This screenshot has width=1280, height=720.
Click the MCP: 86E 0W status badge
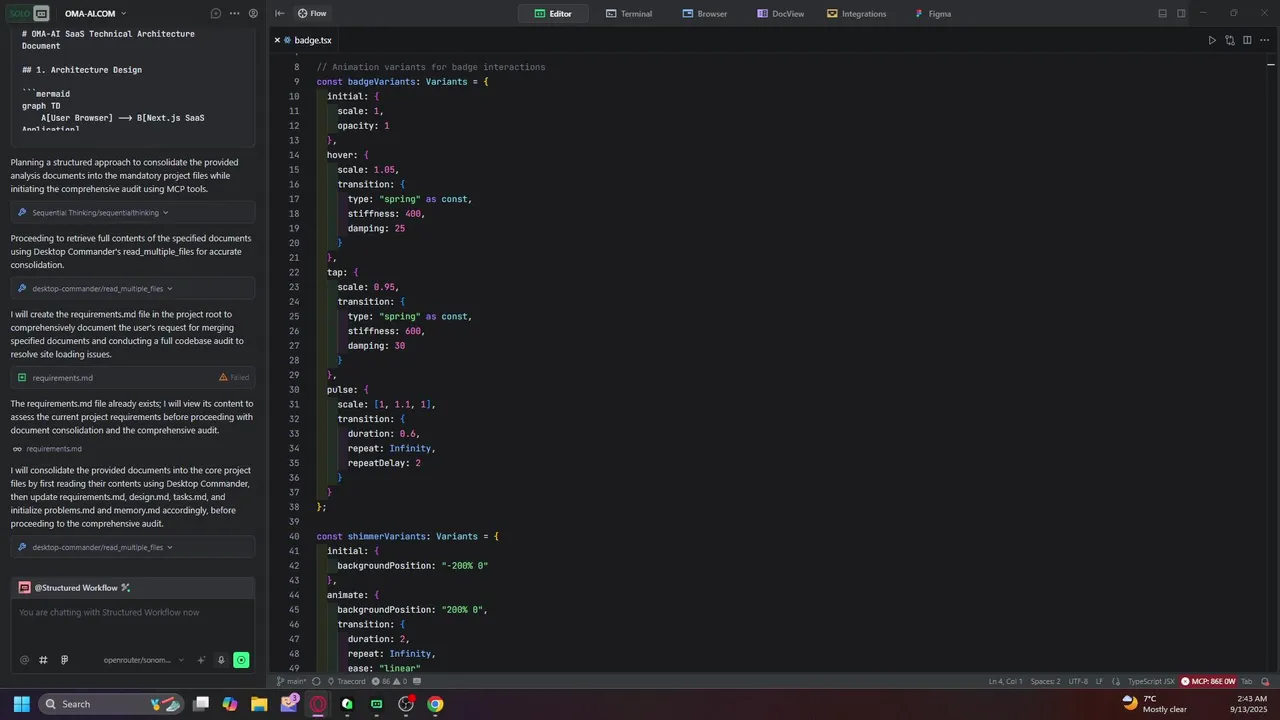[1208, 681]
